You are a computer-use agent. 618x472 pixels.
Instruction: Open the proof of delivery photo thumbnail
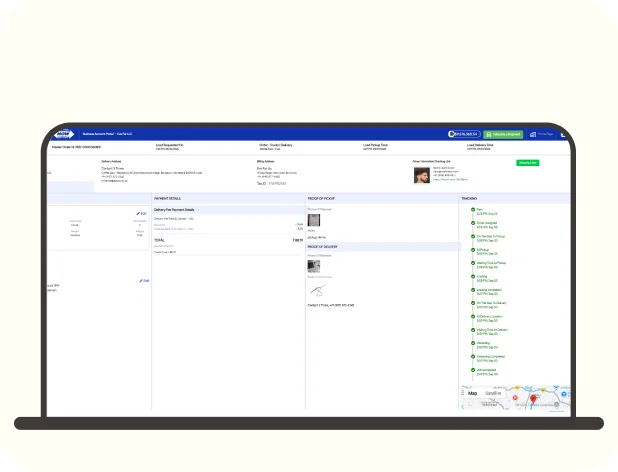(314, 266)
